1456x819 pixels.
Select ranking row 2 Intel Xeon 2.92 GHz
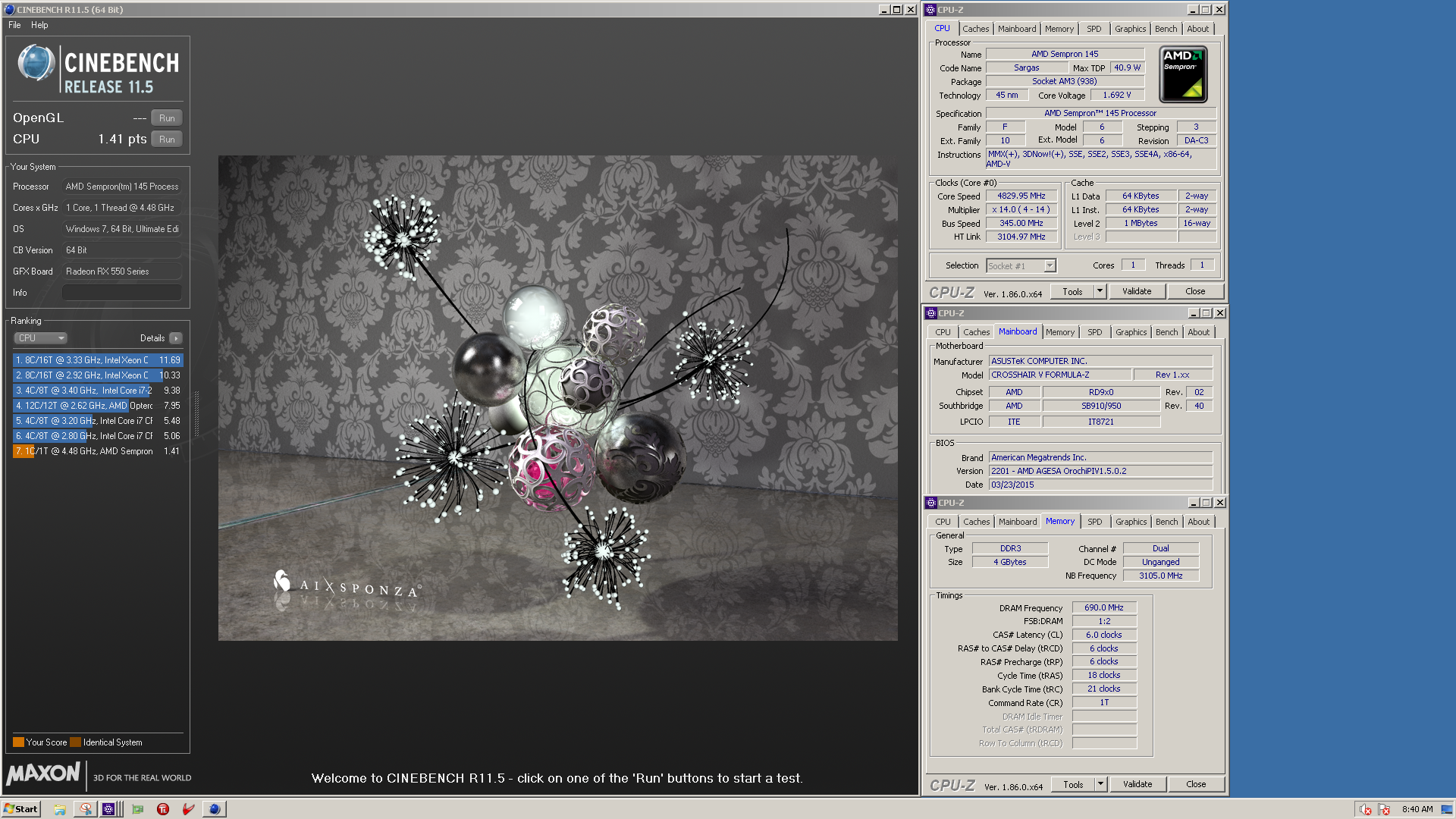click(x=98, y=375)
